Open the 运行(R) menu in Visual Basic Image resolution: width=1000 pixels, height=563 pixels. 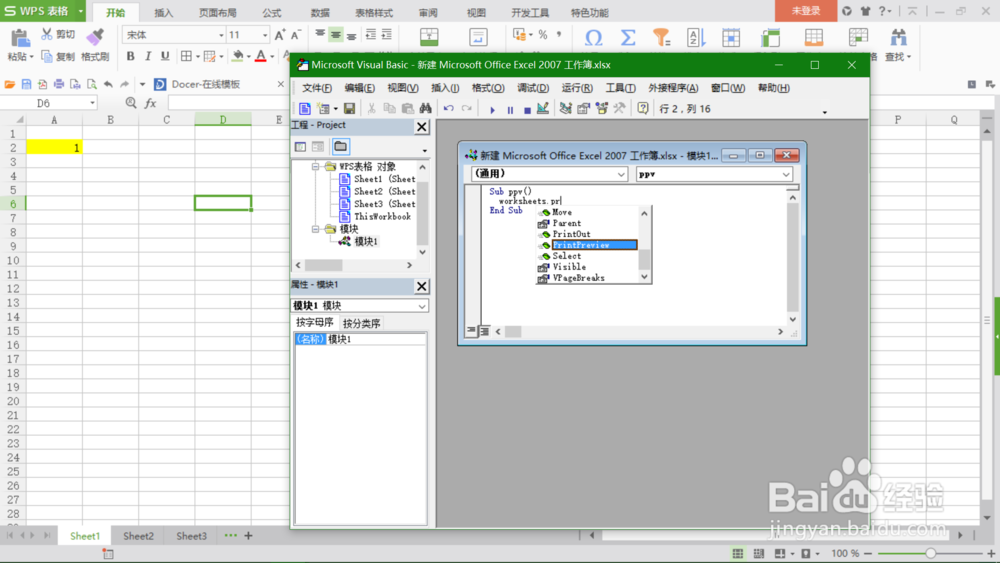point(577,88)
